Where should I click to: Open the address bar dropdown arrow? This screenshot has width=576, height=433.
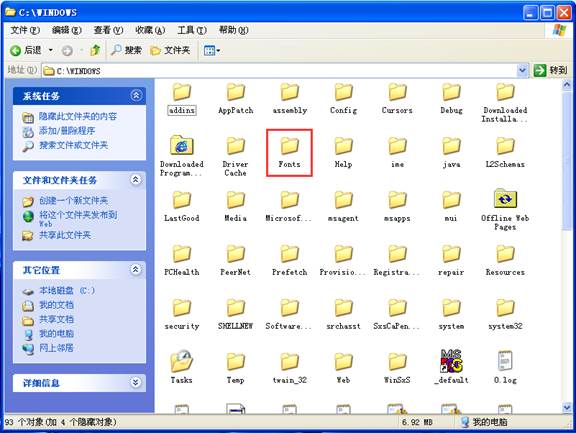522,70
